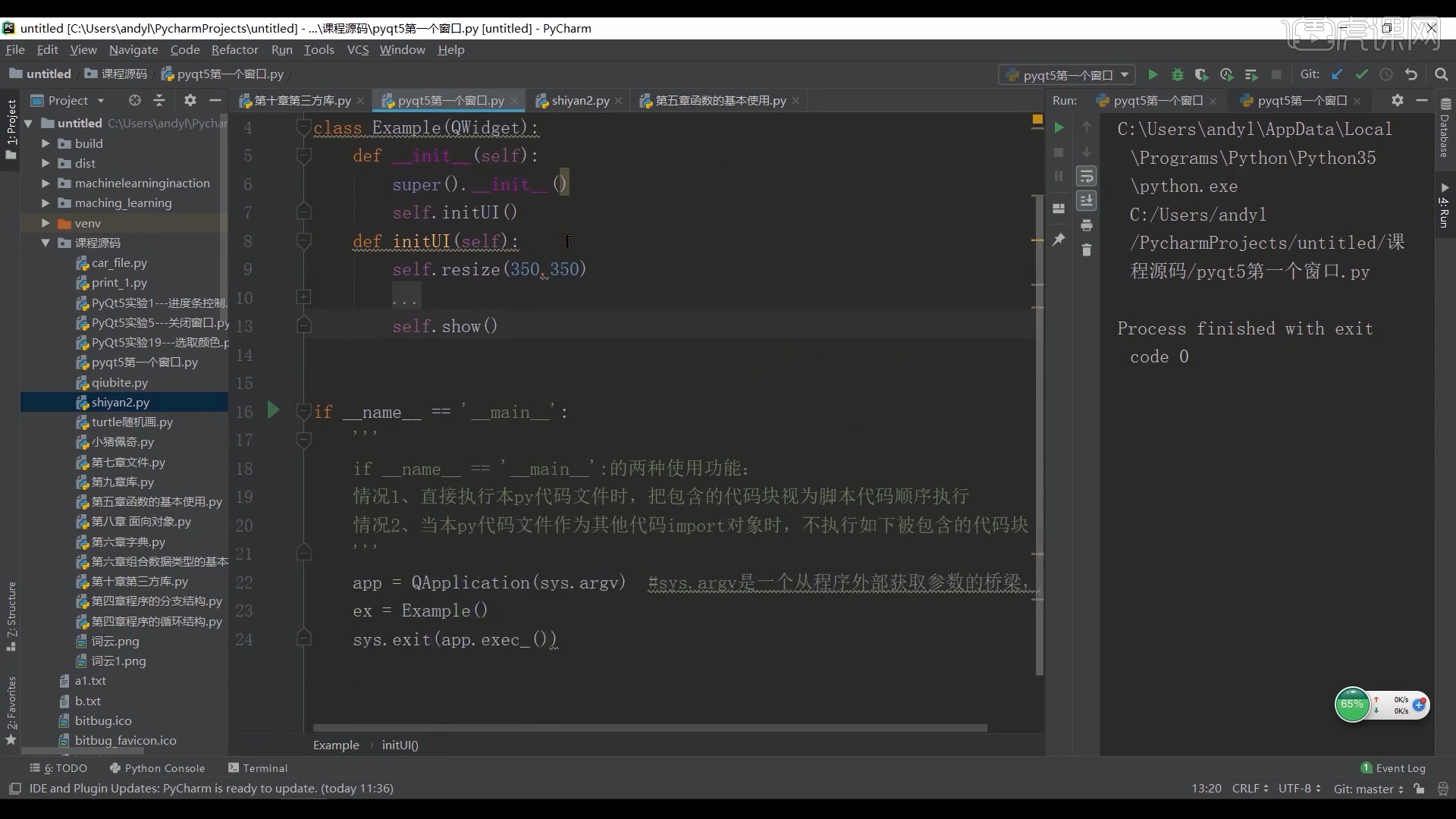Run with coverage shield icon
This screenshot has height=819, width=1456.
point(1202,74)
